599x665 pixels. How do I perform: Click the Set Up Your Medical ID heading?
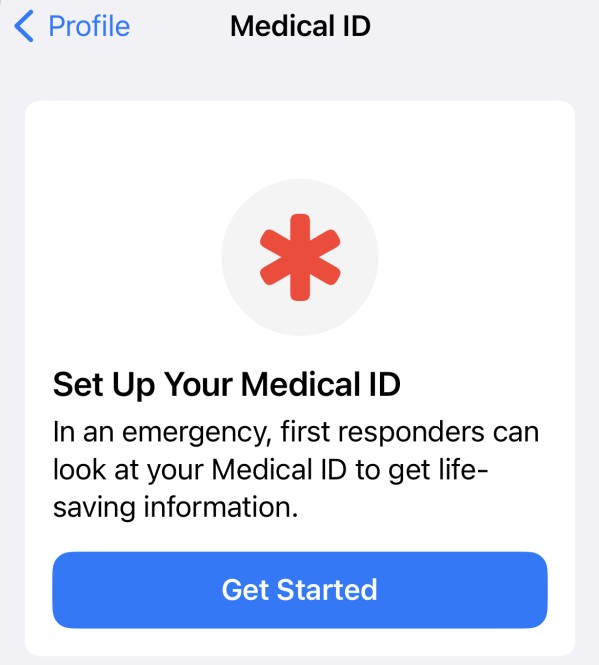coord(227,385)
